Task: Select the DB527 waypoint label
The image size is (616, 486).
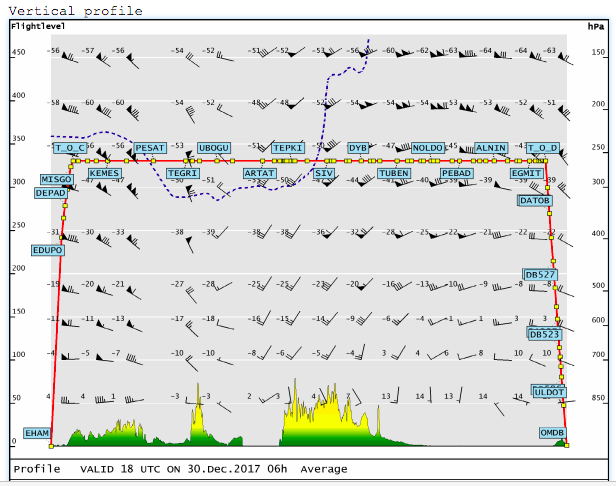Action: click(x=541, y=275)
